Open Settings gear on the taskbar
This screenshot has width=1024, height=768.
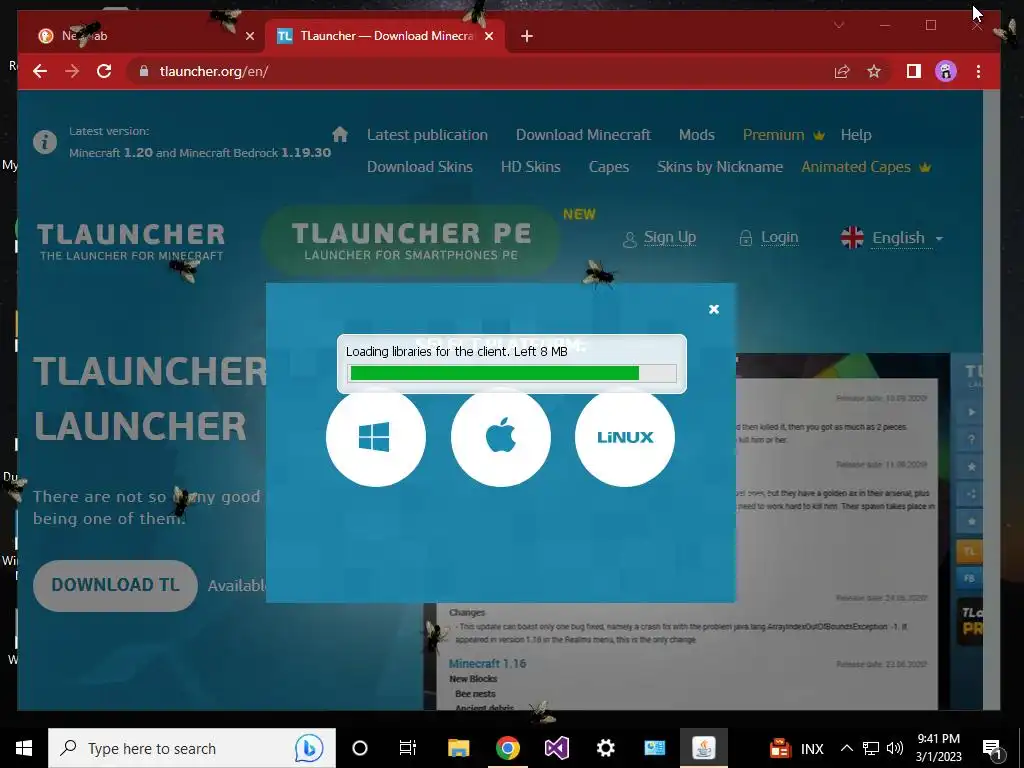pyautogui.click(x=605, y=748)
